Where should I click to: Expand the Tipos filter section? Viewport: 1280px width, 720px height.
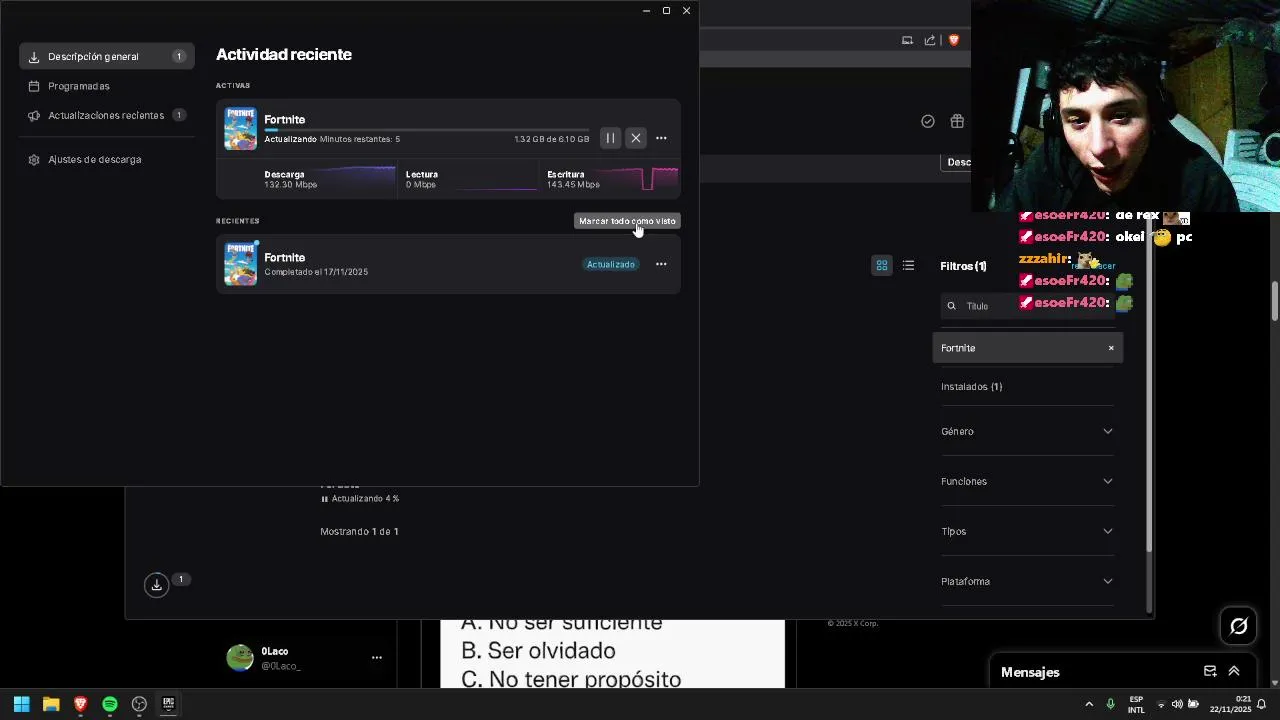click(x=1027, y=531)
